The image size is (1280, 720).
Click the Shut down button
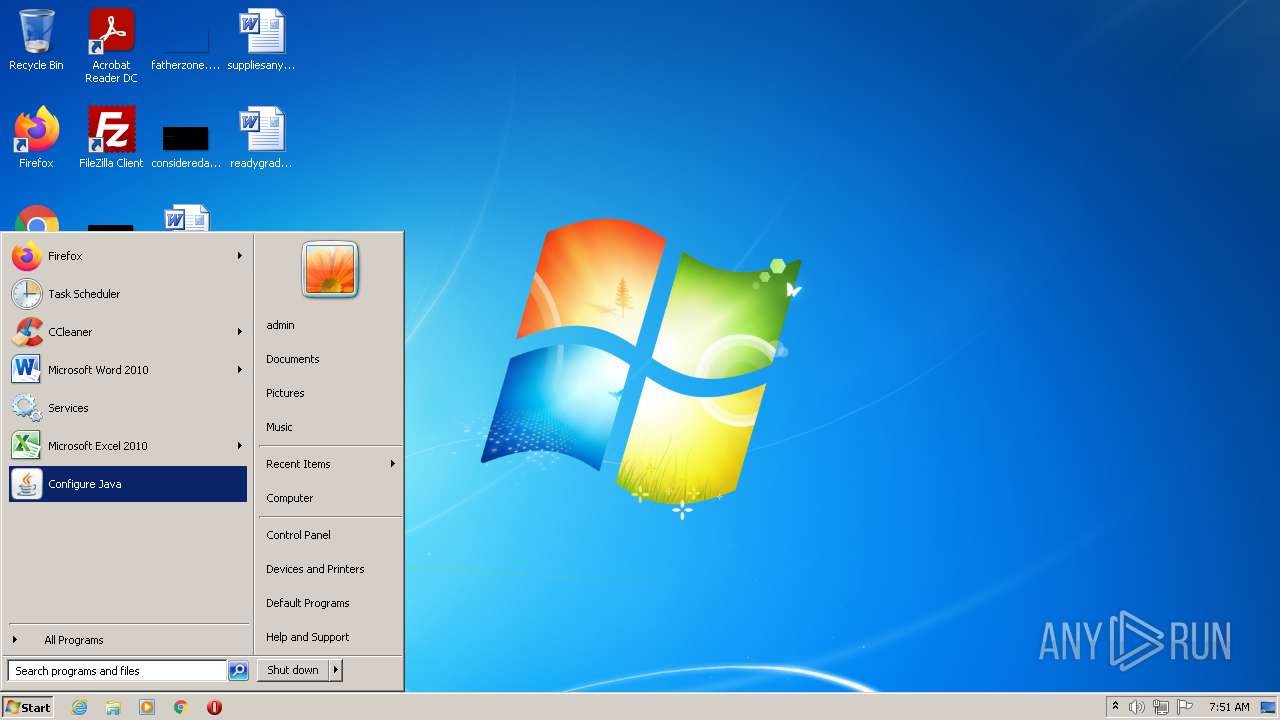tap(293, 670)
